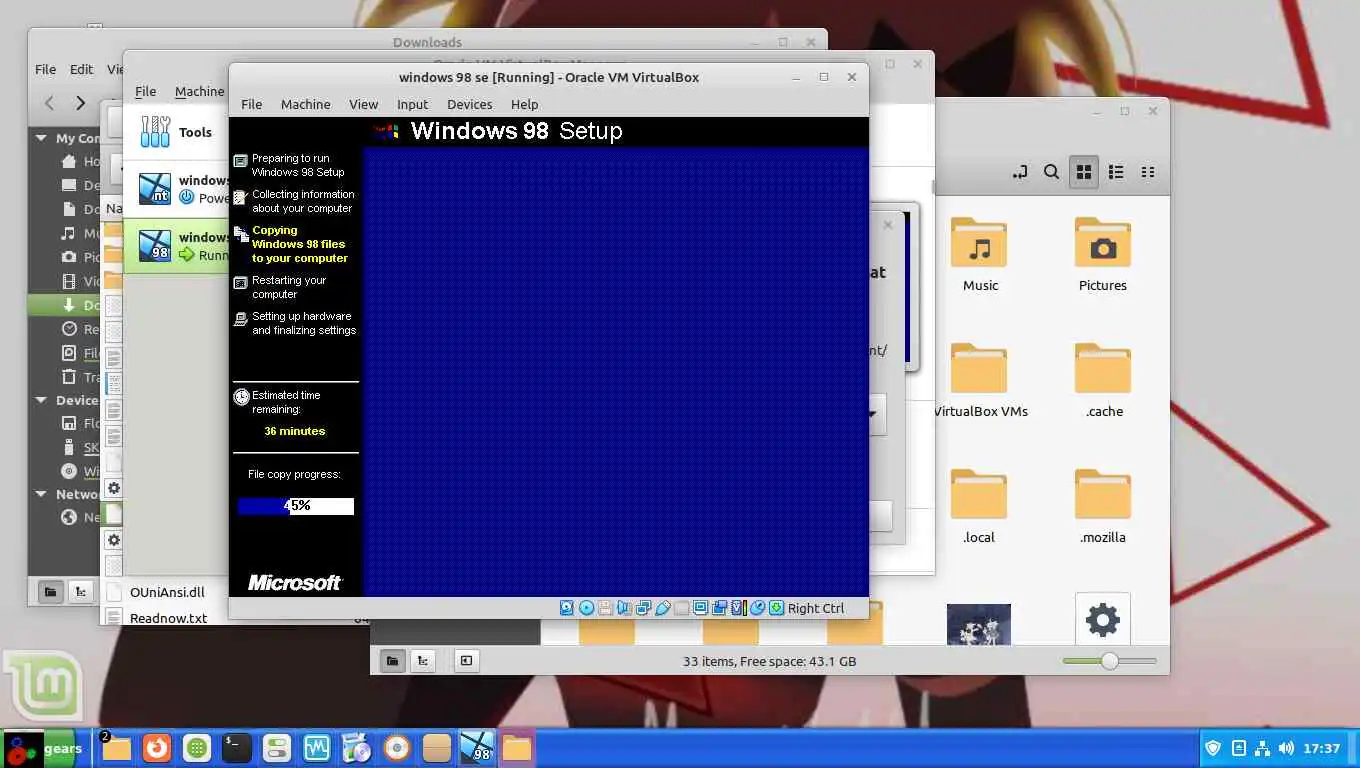This screenshot has width=1360, height=768.
Task: Click the Music sidebar icon in Downloads window
Action: pyautogui.click(x=68, y=233)
